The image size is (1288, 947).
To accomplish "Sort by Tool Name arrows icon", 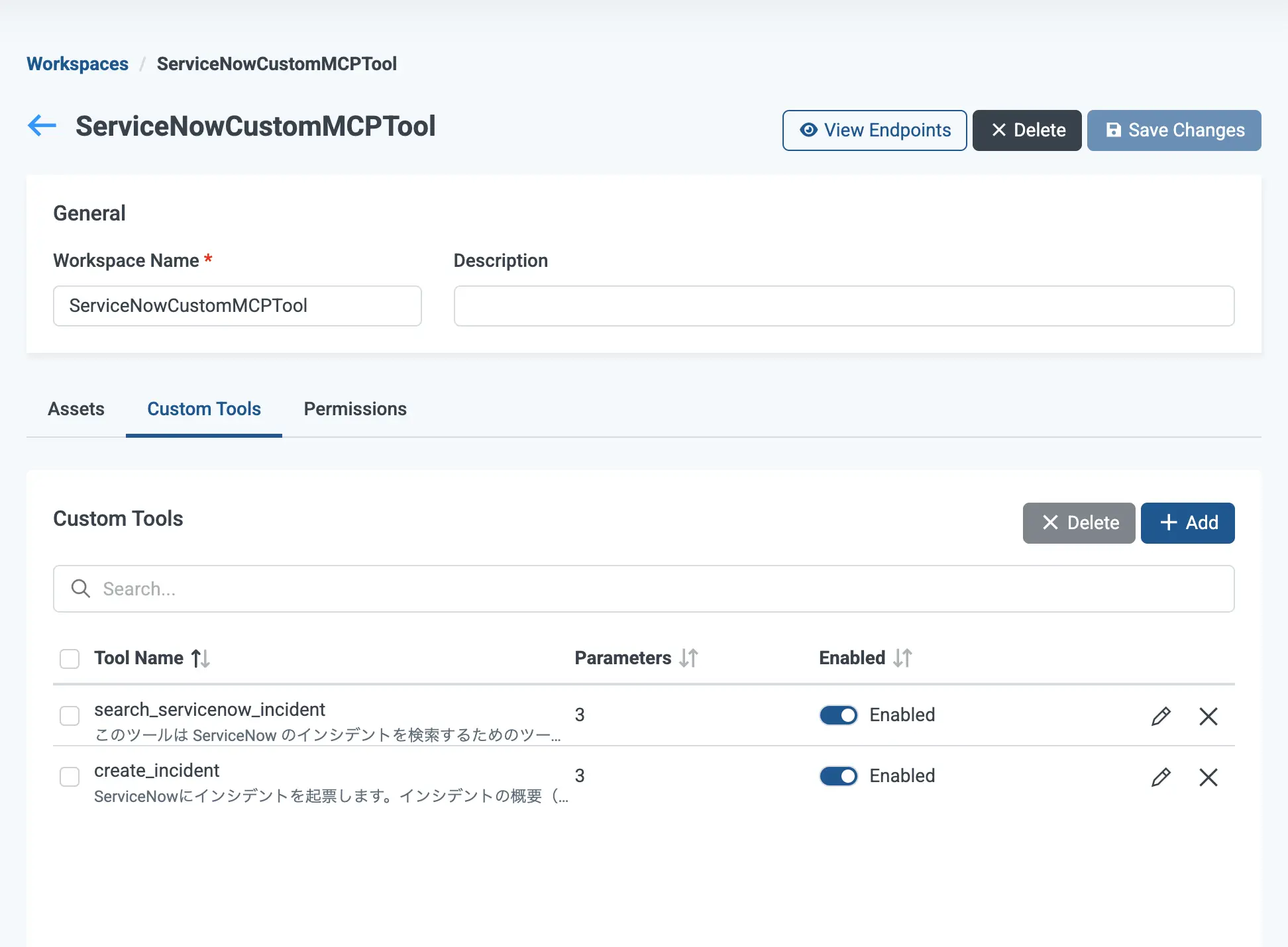I will [201, 658].
